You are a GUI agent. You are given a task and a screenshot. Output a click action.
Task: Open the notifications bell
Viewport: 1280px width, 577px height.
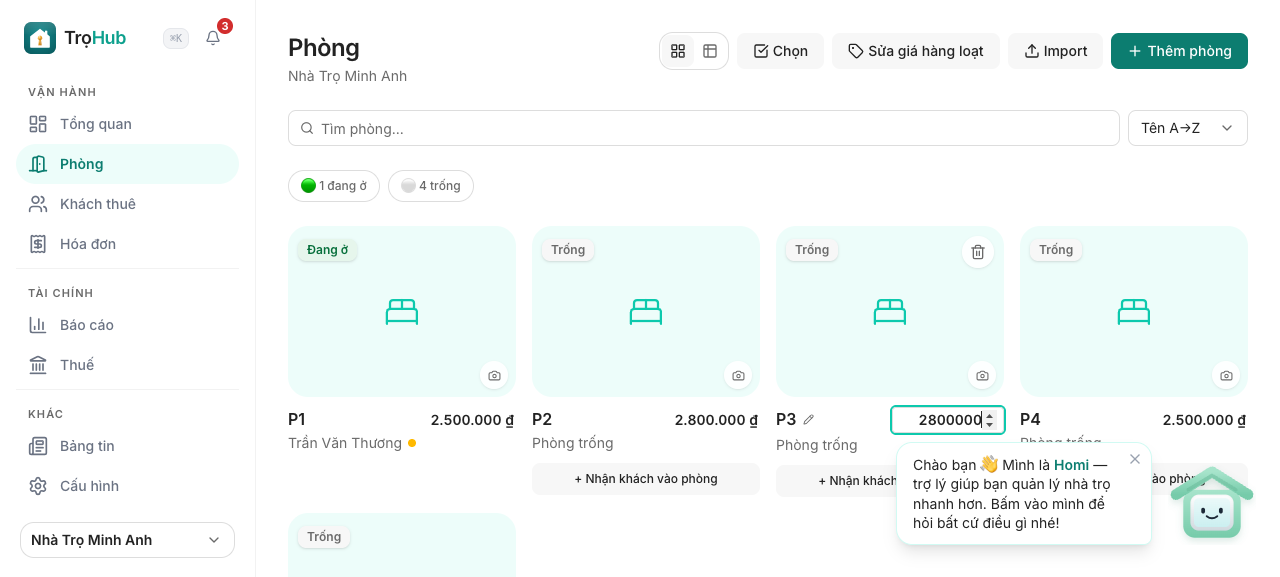pos(213,38)
